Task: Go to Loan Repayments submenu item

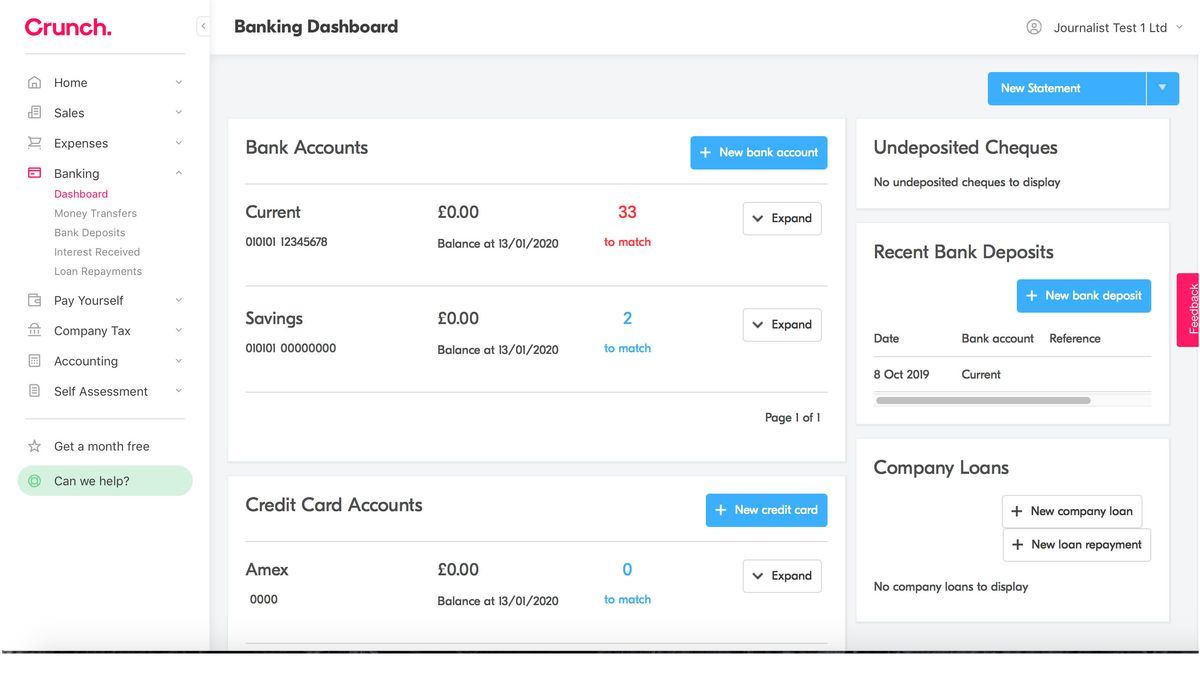Action: coord(98,271)
